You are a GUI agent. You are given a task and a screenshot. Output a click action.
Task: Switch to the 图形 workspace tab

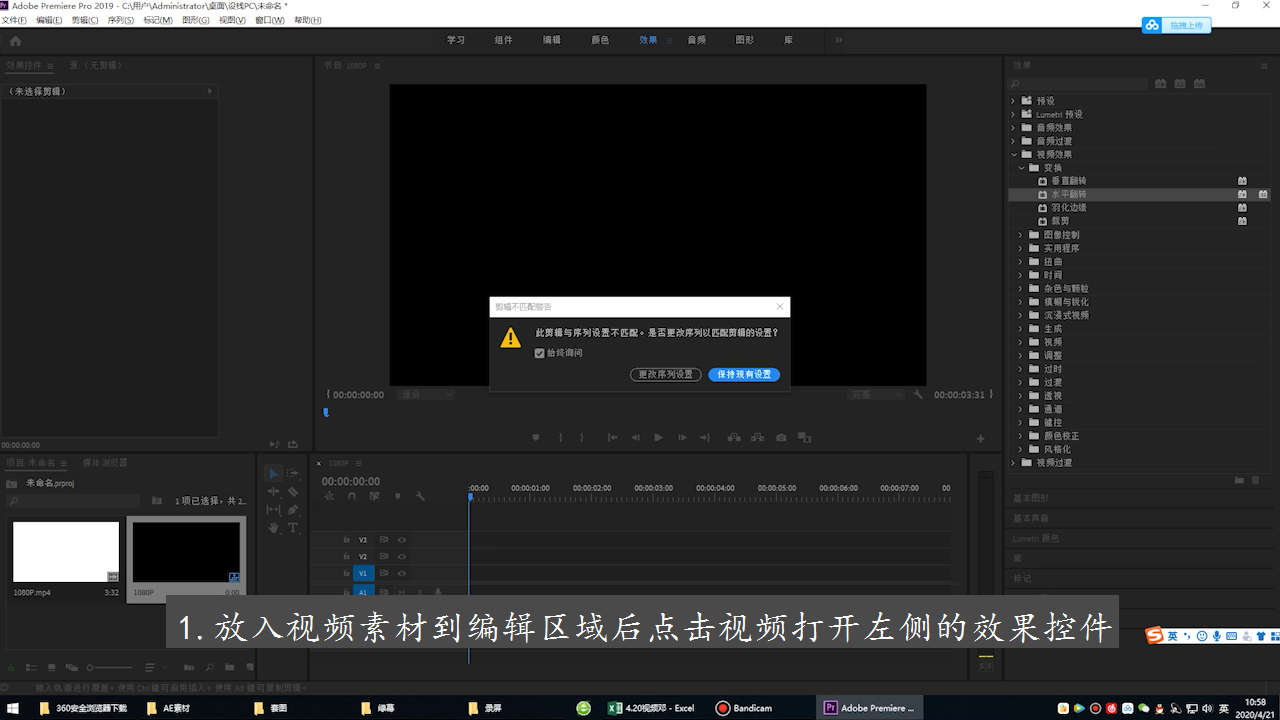(x=745, y=40)
